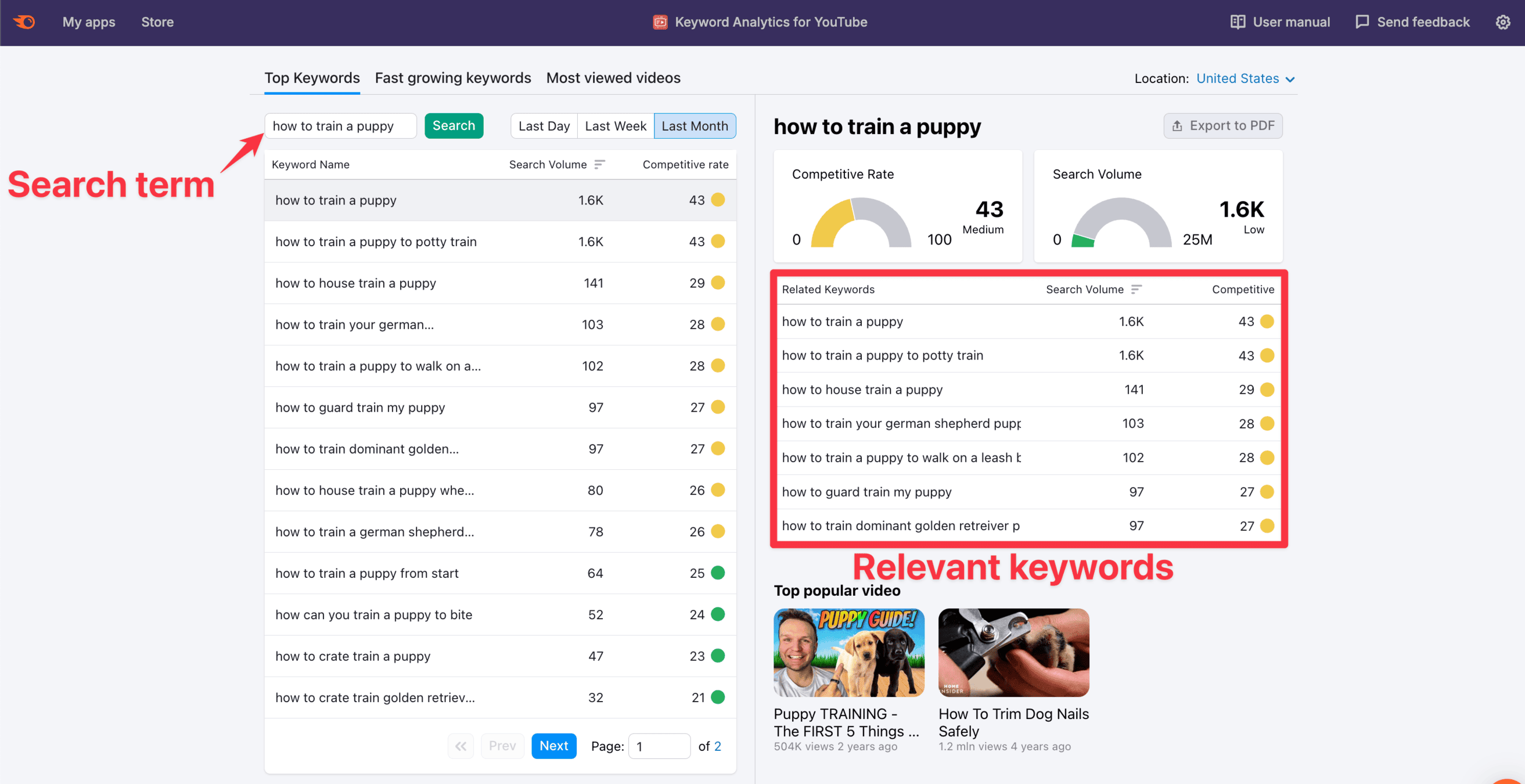
Task: Open the Store menu item
Action: point(157,22)
